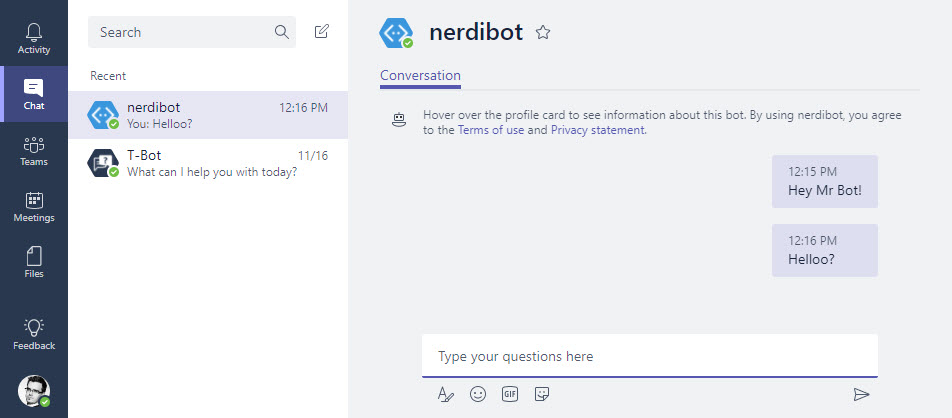Favorite nerdibot with the star icon

(543, 32)
